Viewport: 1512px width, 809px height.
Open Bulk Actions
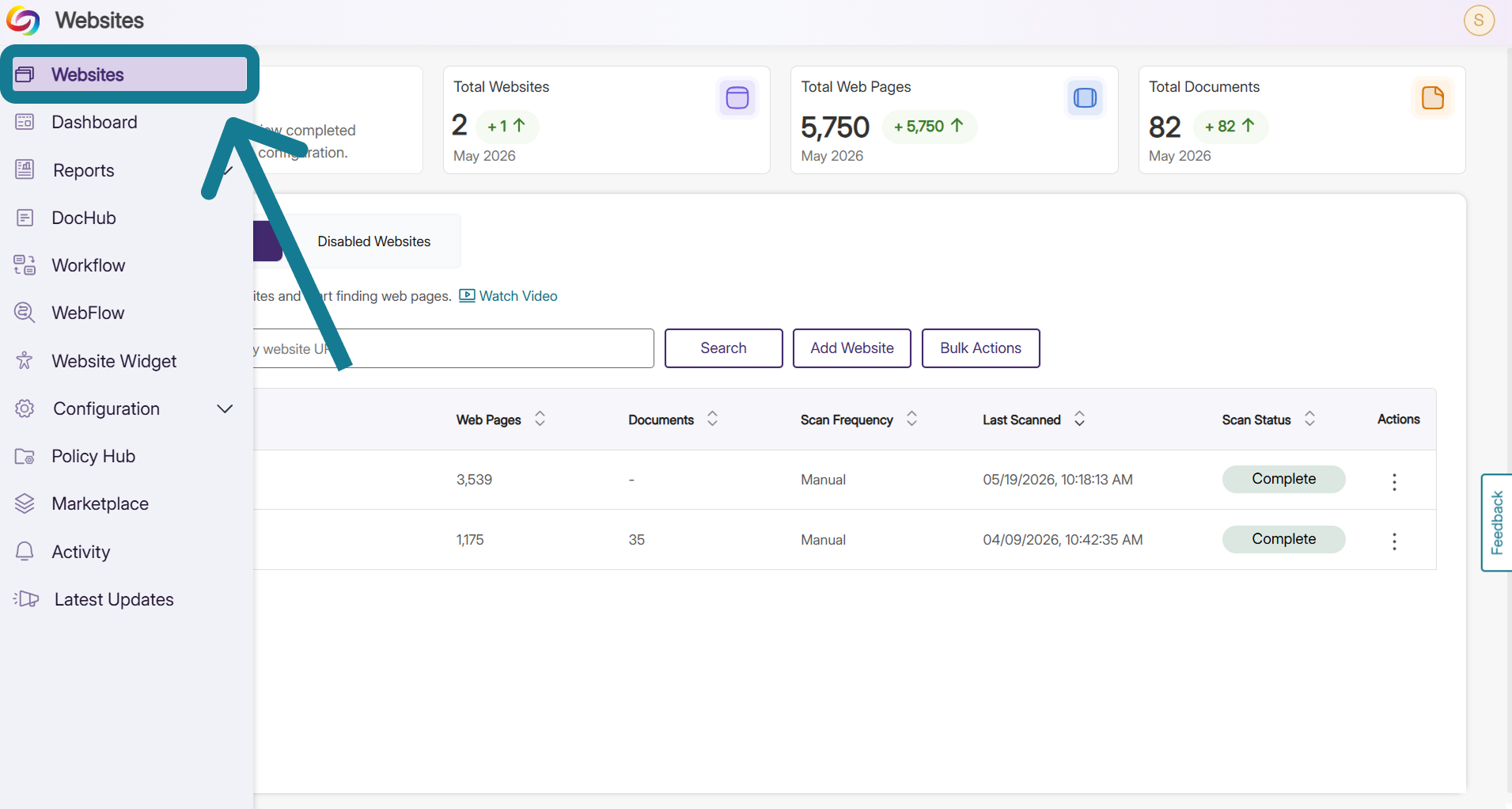click(x=980, y=348)
